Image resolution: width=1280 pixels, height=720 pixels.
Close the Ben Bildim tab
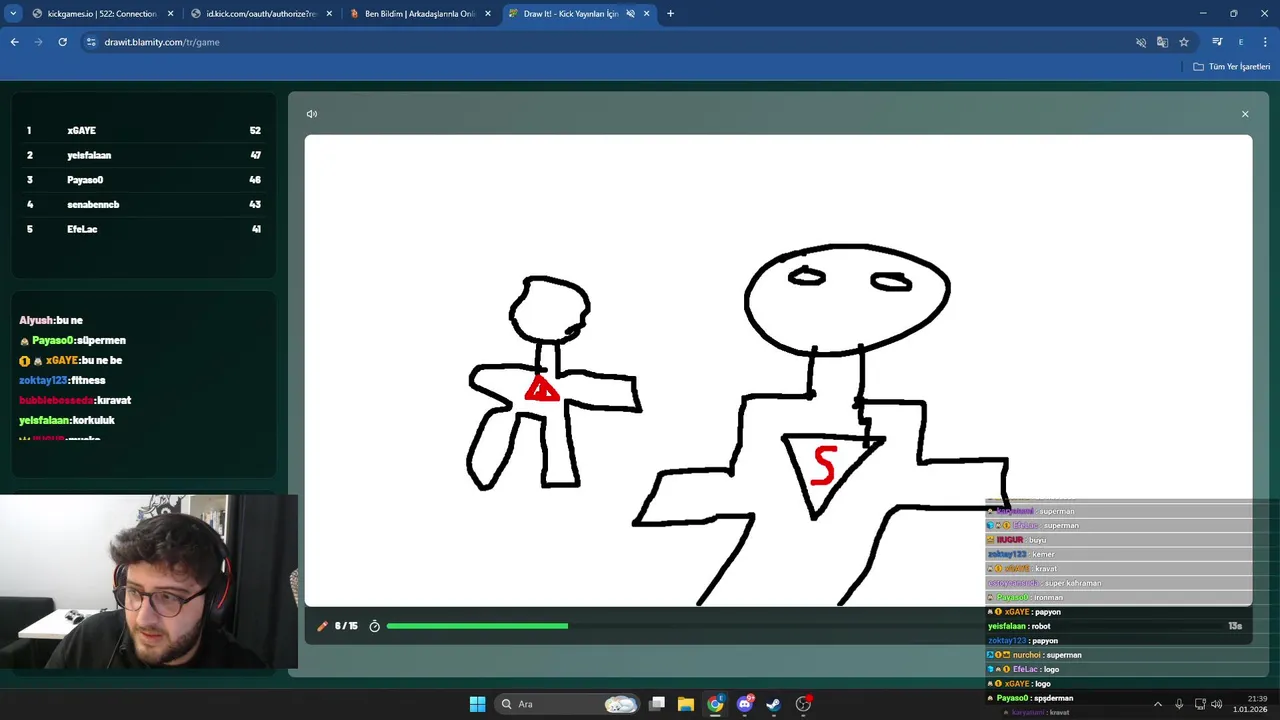pyautogui.click(x=488, y=14)
